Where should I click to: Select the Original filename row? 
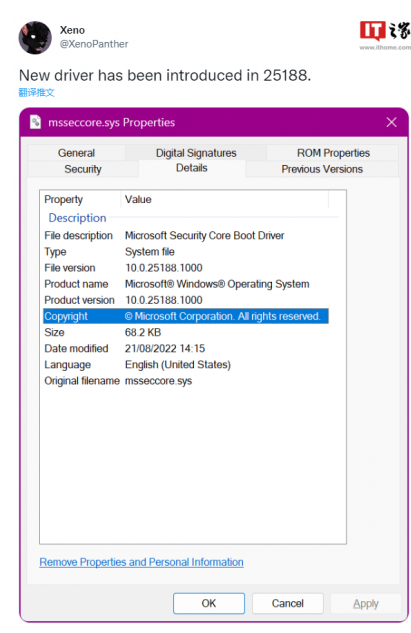(186, 381)
